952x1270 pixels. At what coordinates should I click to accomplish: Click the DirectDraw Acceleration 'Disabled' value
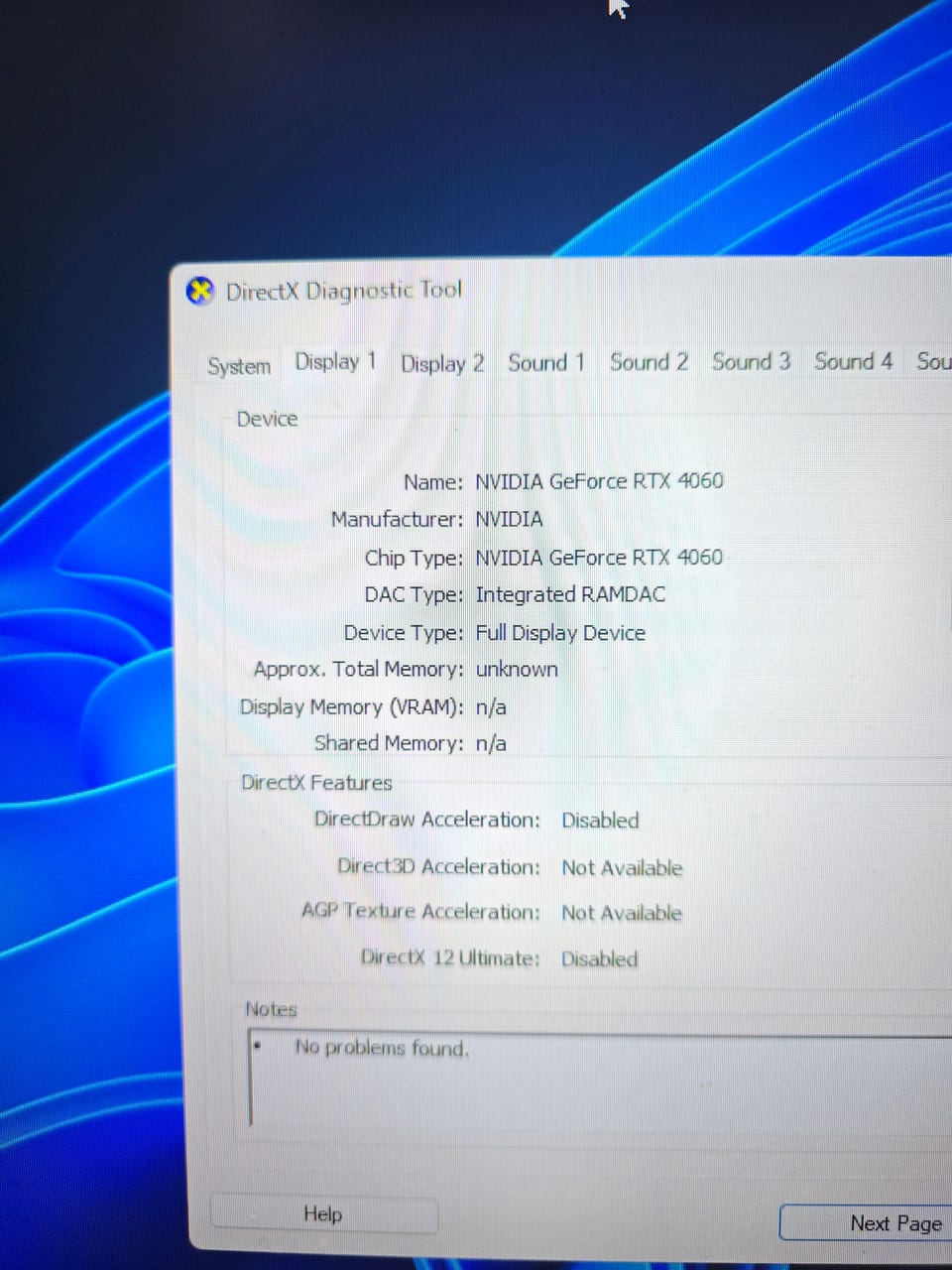600,821
